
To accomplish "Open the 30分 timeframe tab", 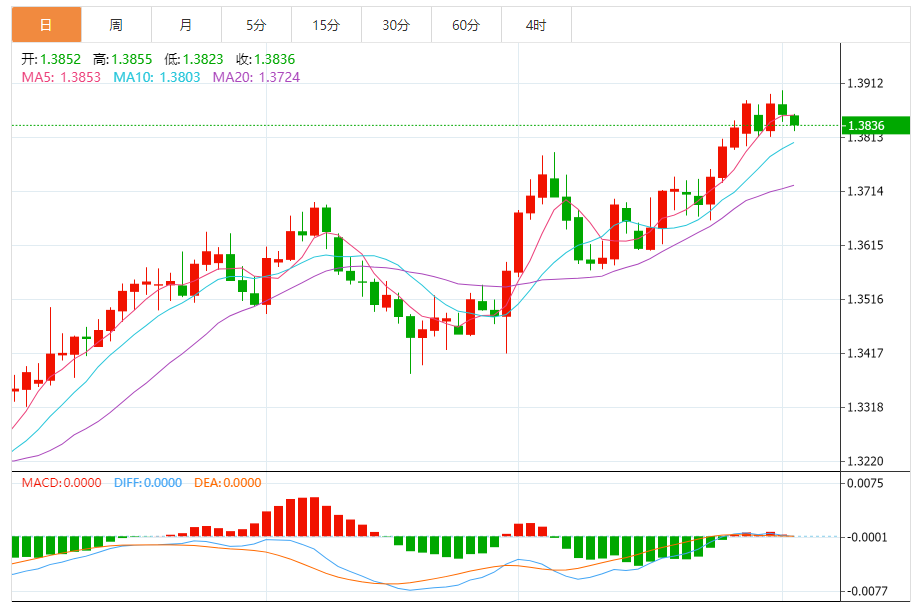I will coord(396,25).
